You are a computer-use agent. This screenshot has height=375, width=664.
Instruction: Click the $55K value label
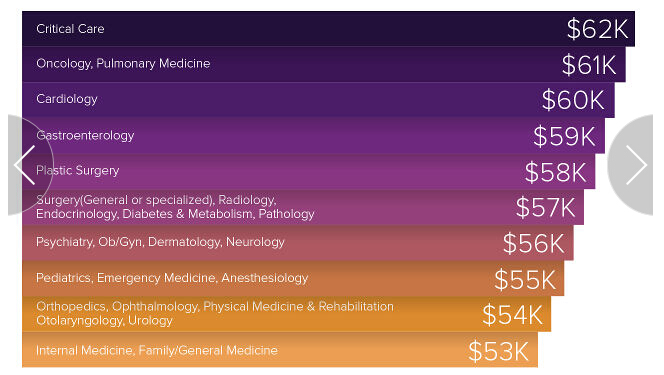click(525, 279)
